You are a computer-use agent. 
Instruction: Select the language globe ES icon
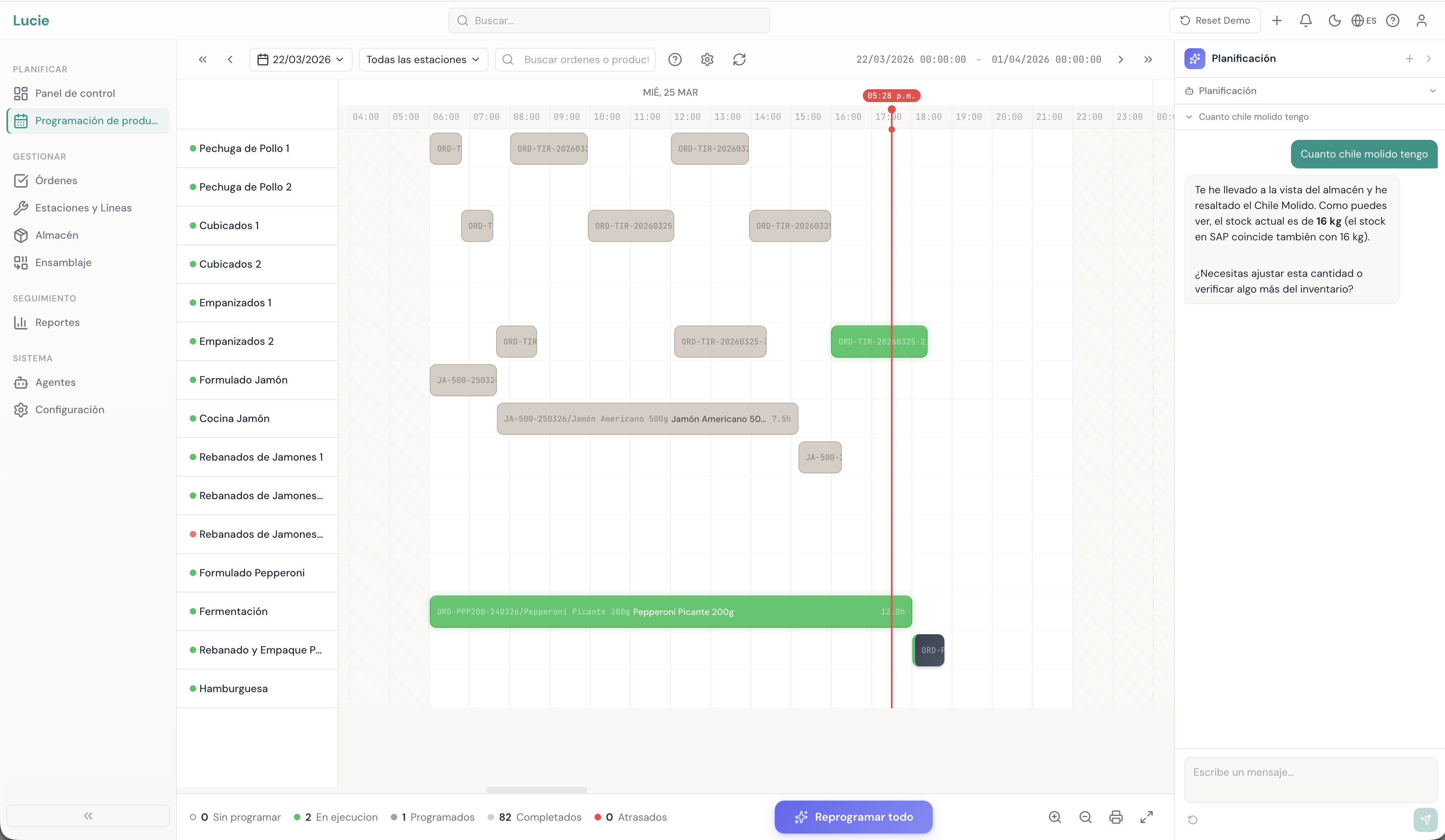[1363, 20]
